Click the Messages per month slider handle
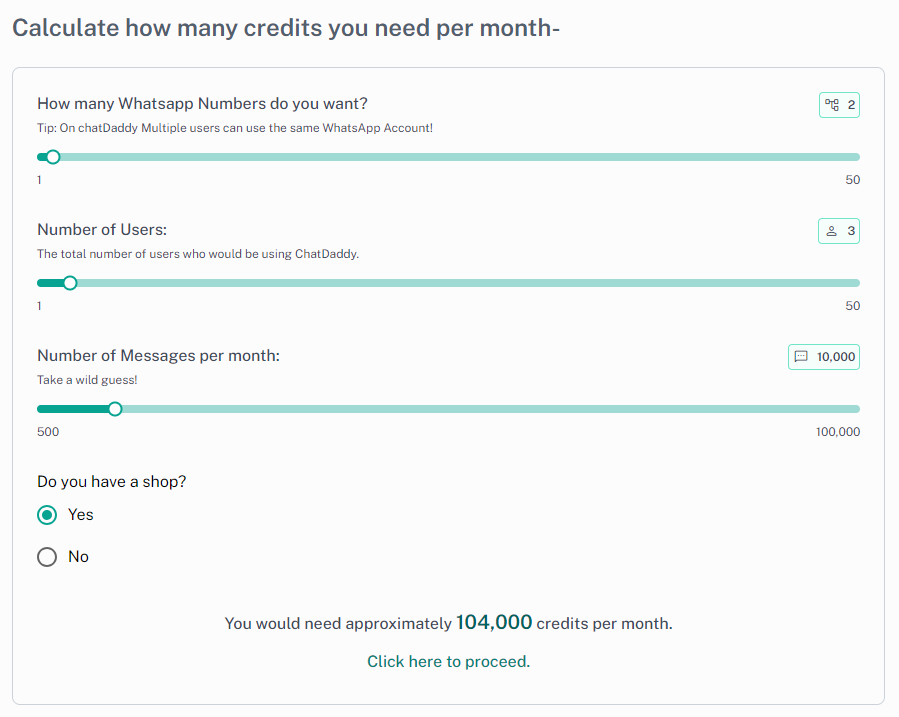Image resolution: width=899 pixels, height=717 pixels. point(115,409)
